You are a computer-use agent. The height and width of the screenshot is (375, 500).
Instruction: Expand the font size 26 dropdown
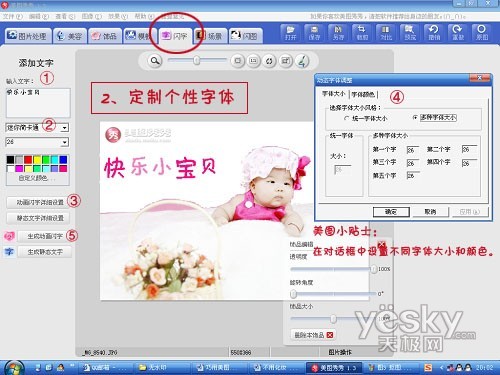tap(65, 142)
